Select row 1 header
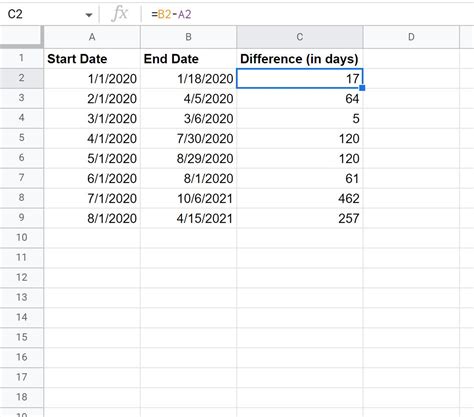The width and height of the screenshot is (474, 417). click(x=21, y=58)
